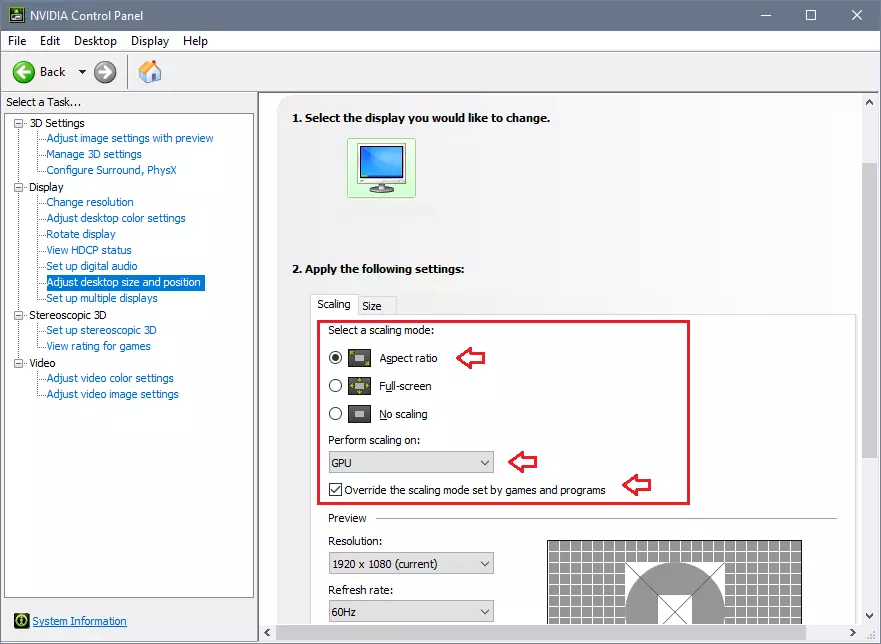The height and width of the screenshot is (644, 881).
Task: Click the horizontal scrollbar thumb
Action: [541, 632]
